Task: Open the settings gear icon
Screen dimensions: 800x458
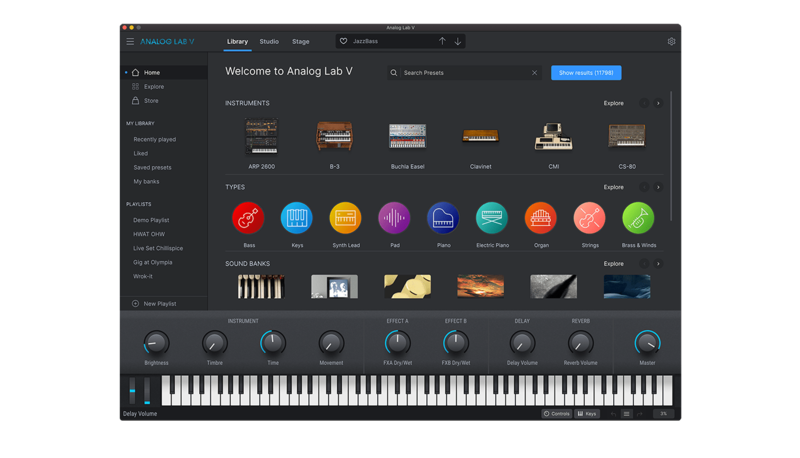Action: coord(671,41)
